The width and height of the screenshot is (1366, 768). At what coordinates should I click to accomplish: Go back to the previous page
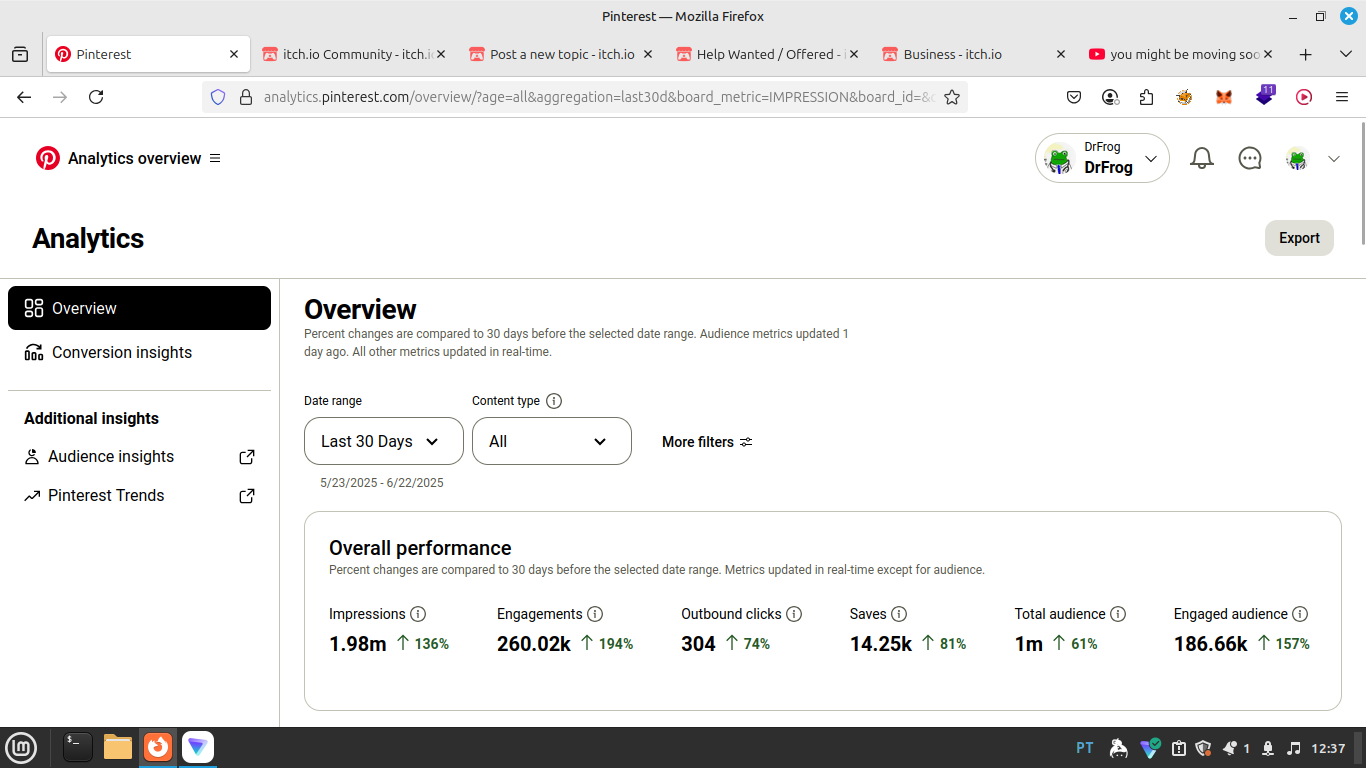[24, 97]
